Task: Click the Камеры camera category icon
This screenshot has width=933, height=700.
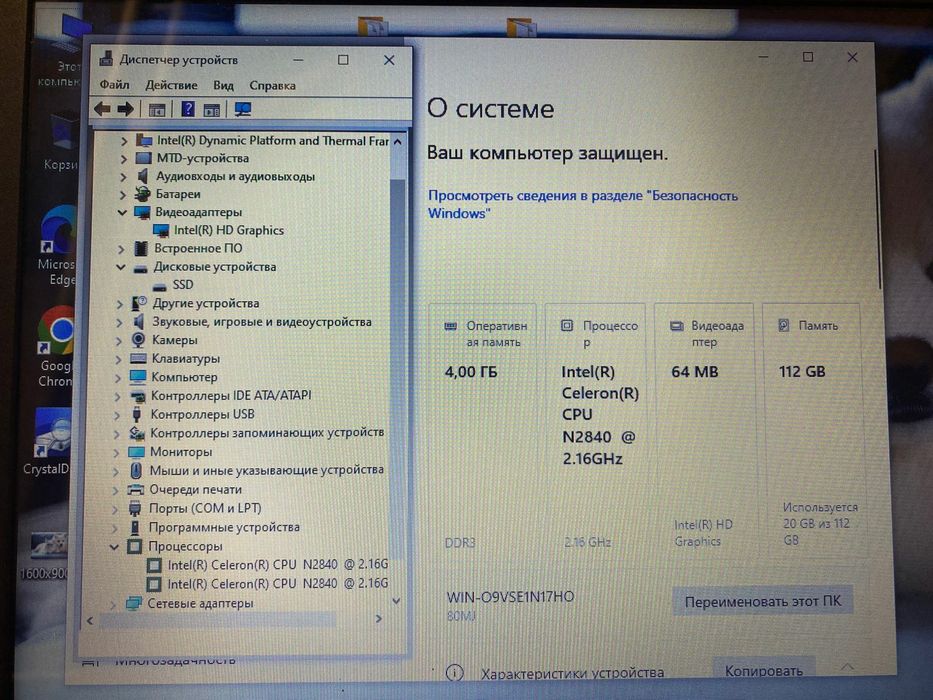Action: tap(138, 340)
